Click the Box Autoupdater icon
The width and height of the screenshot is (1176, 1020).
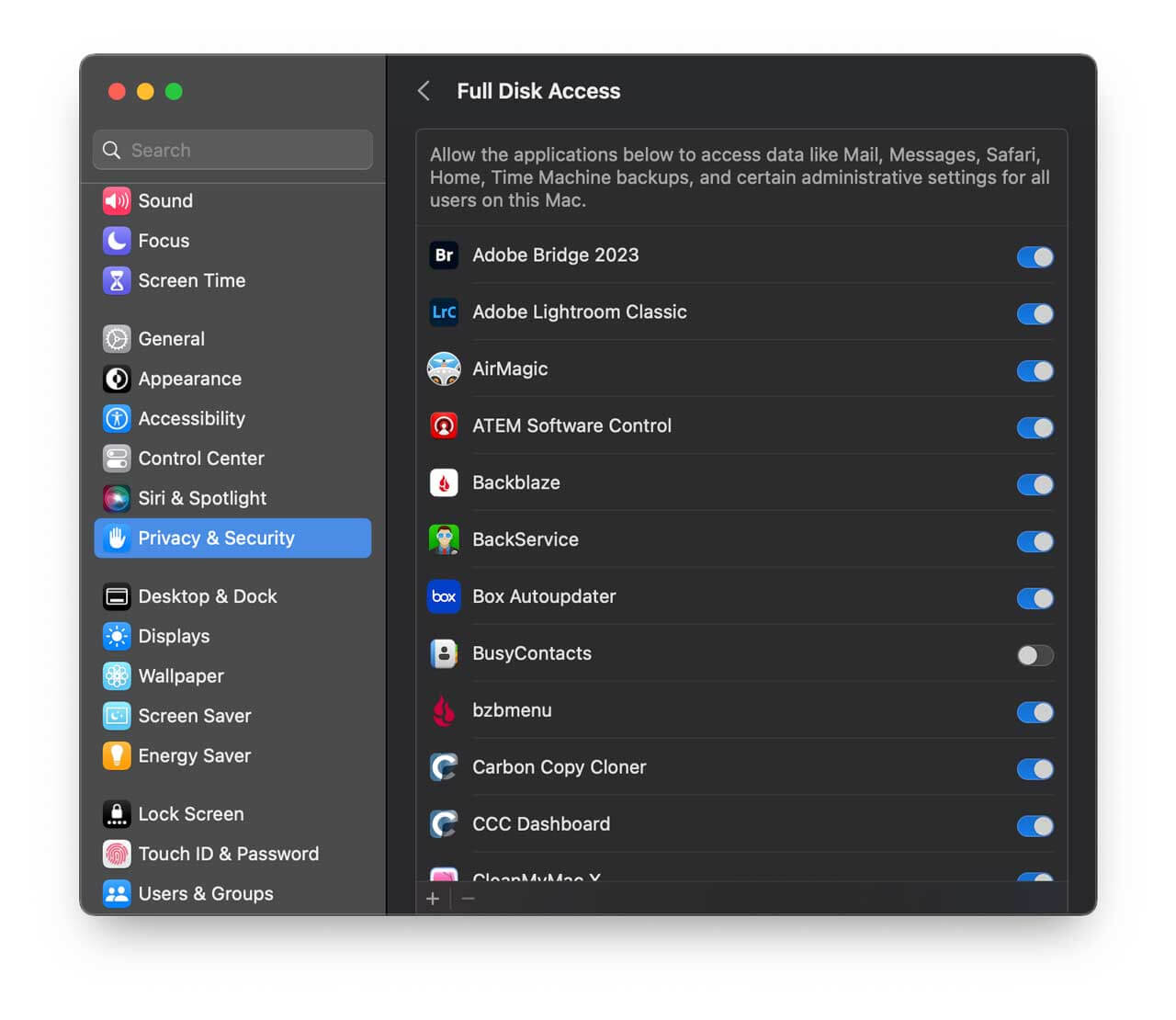[x=444, y=597]
